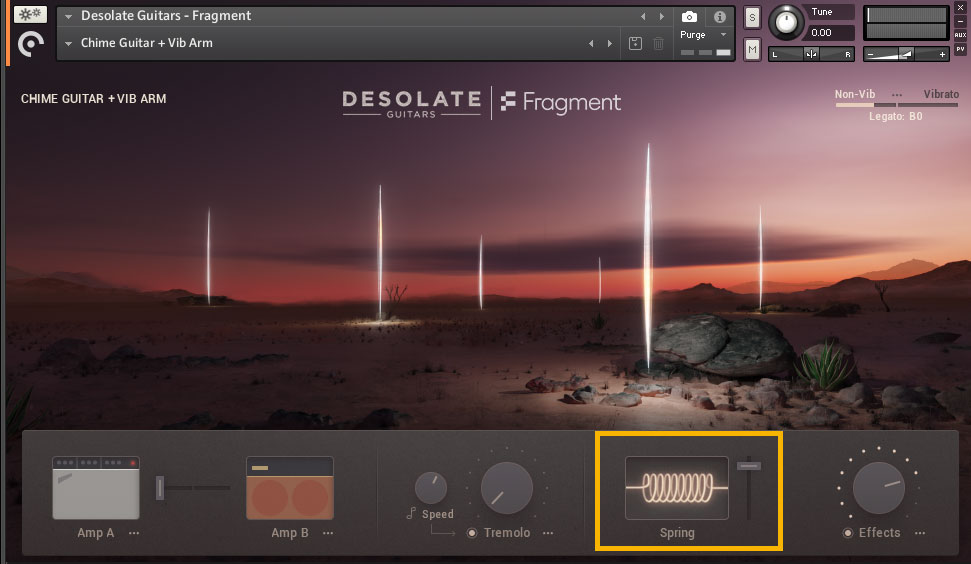Click the Tremolo depth knob
The image size is (971, 564).
click(x=507, y=488)
